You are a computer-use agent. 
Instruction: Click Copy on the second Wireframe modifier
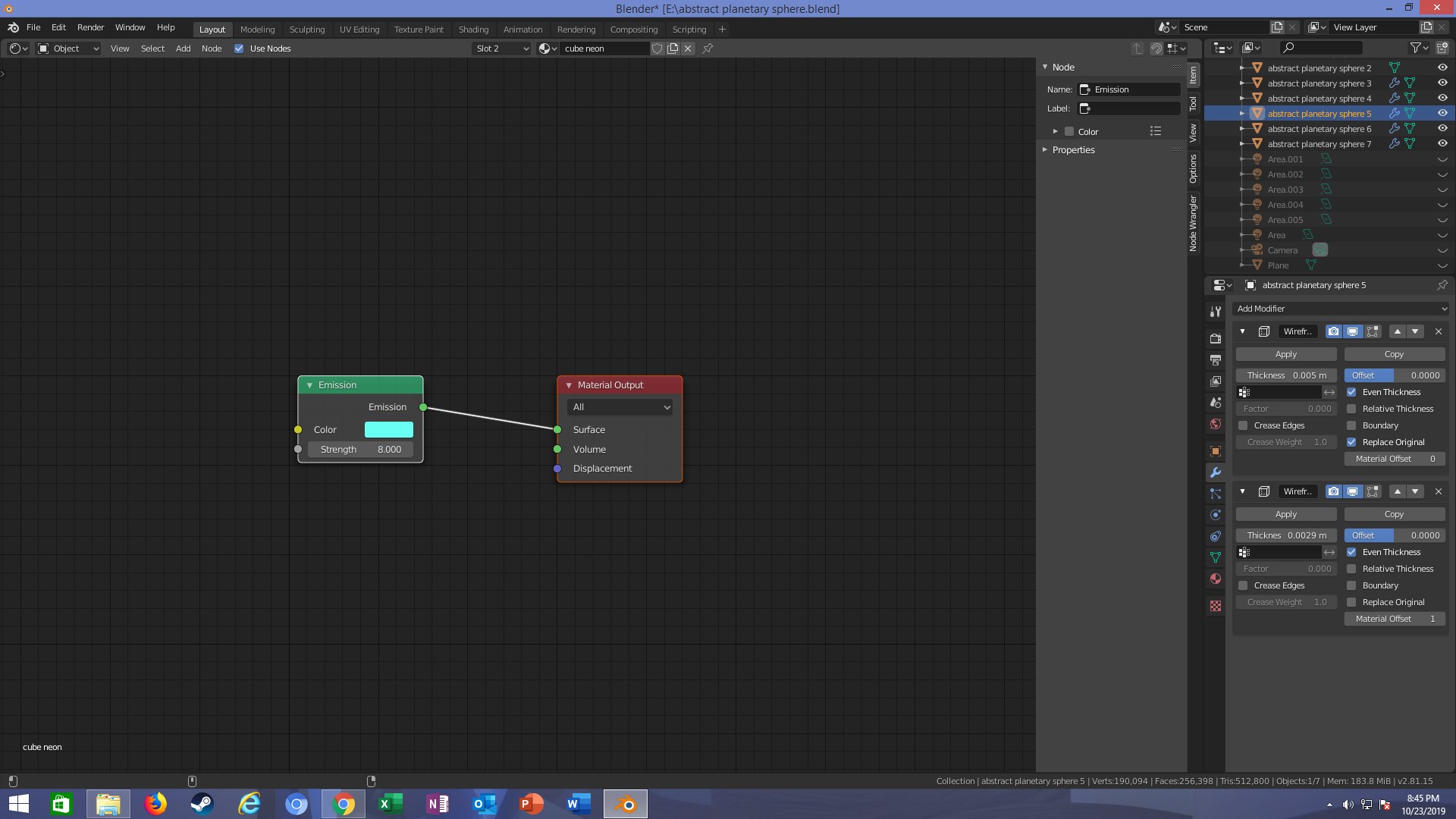click(x=1394, y=514)
